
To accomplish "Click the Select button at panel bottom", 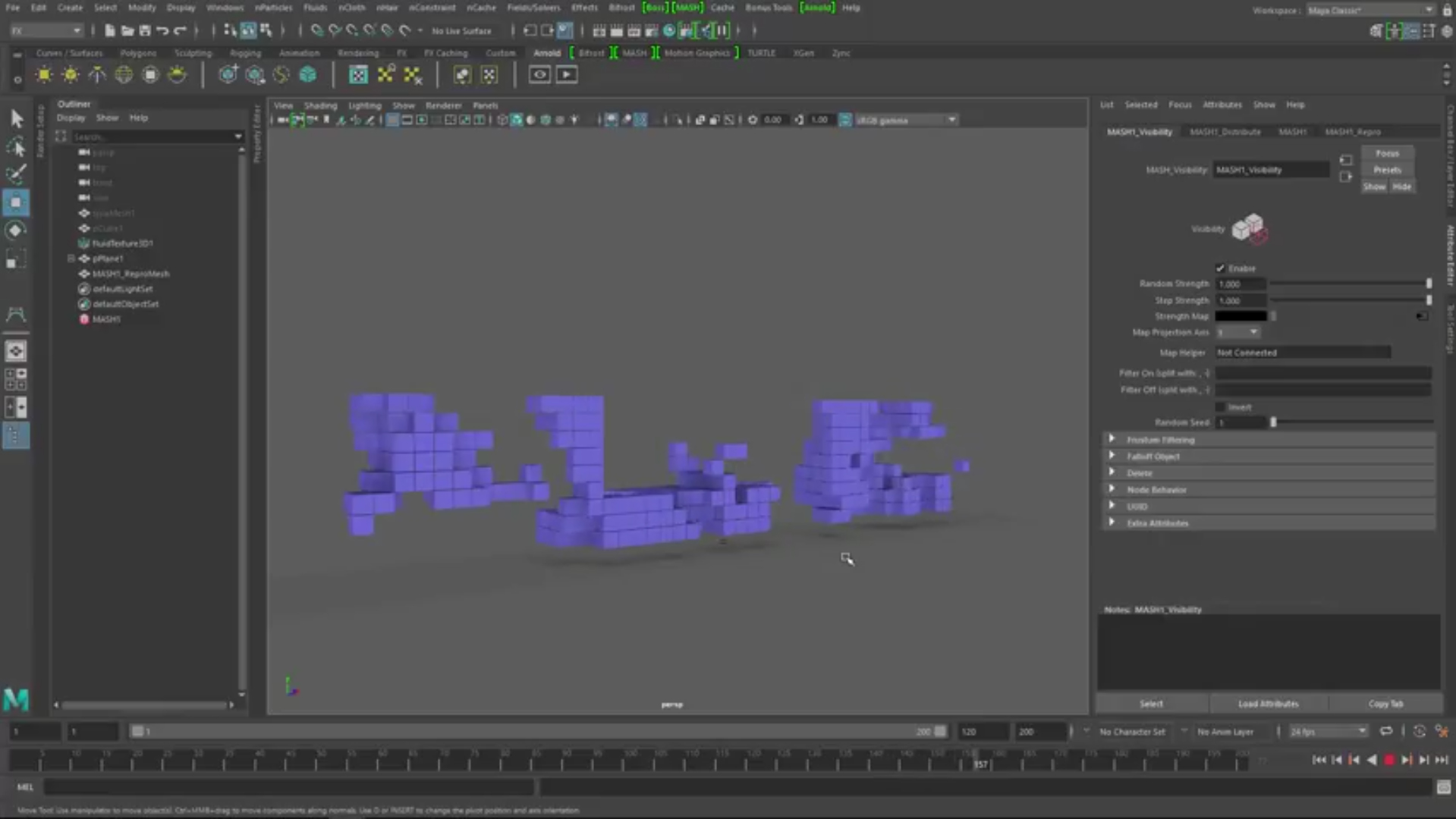I will pyautogui.click(x=1151, y=704).
